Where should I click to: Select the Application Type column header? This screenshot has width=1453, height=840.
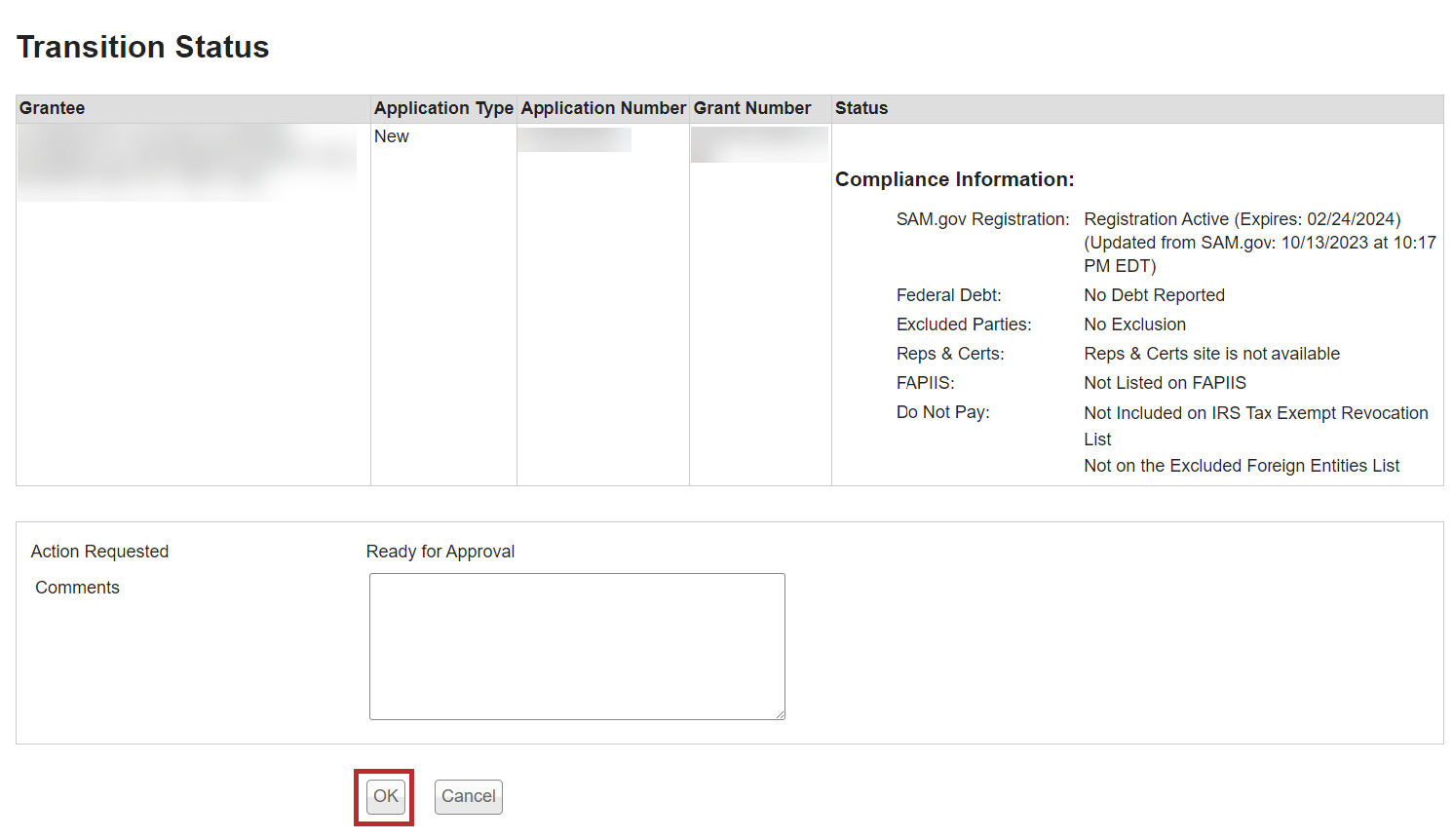[x=443, y=108]
